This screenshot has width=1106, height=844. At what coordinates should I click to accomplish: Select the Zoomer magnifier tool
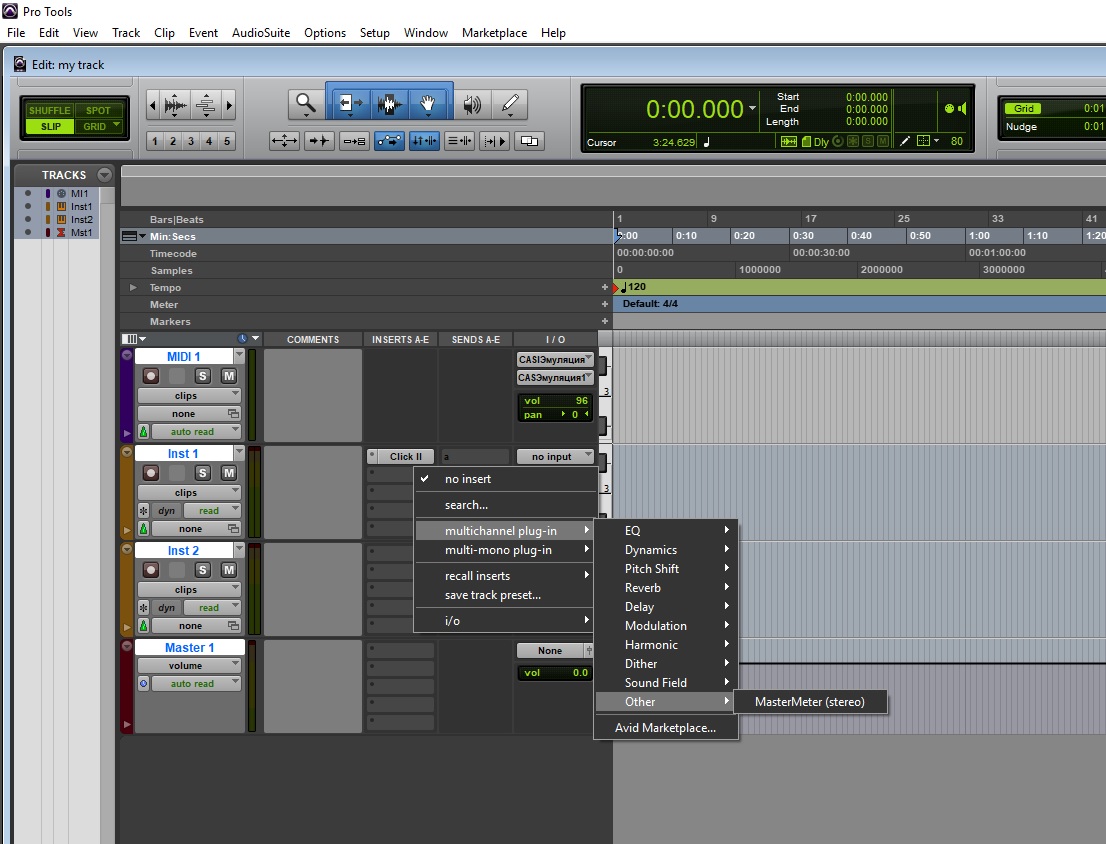pos(305,104)
